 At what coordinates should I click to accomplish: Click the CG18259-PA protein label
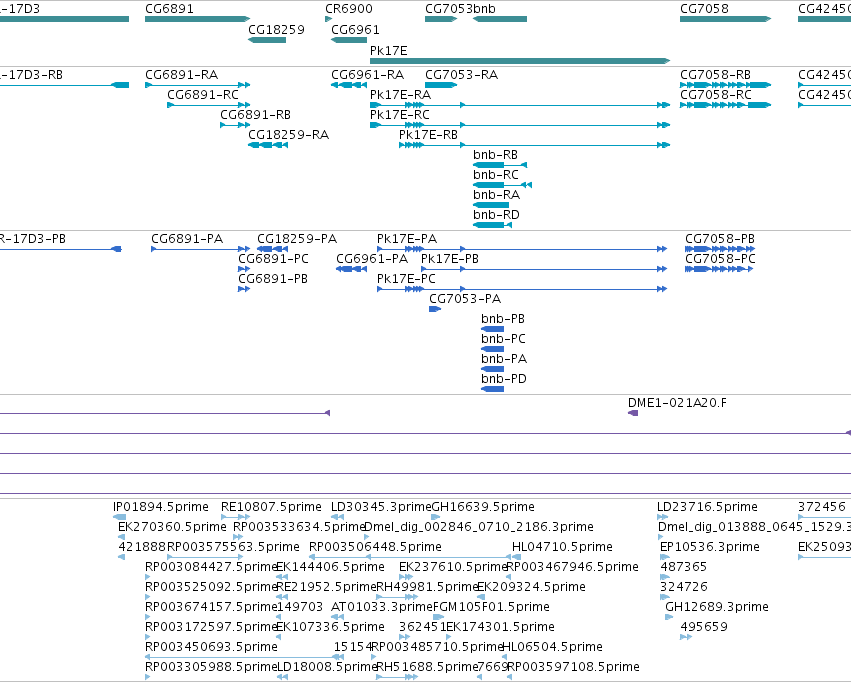click(x=297, y=239)
